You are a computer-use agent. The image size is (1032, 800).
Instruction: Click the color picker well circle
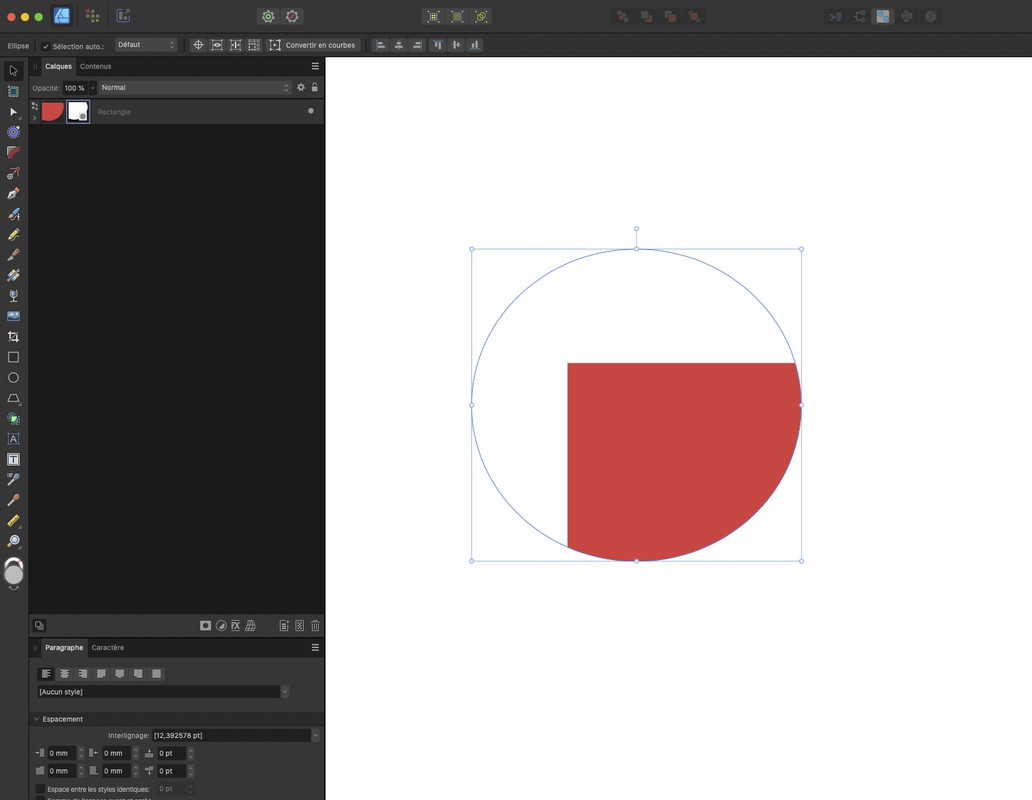[x=14, y=574]
